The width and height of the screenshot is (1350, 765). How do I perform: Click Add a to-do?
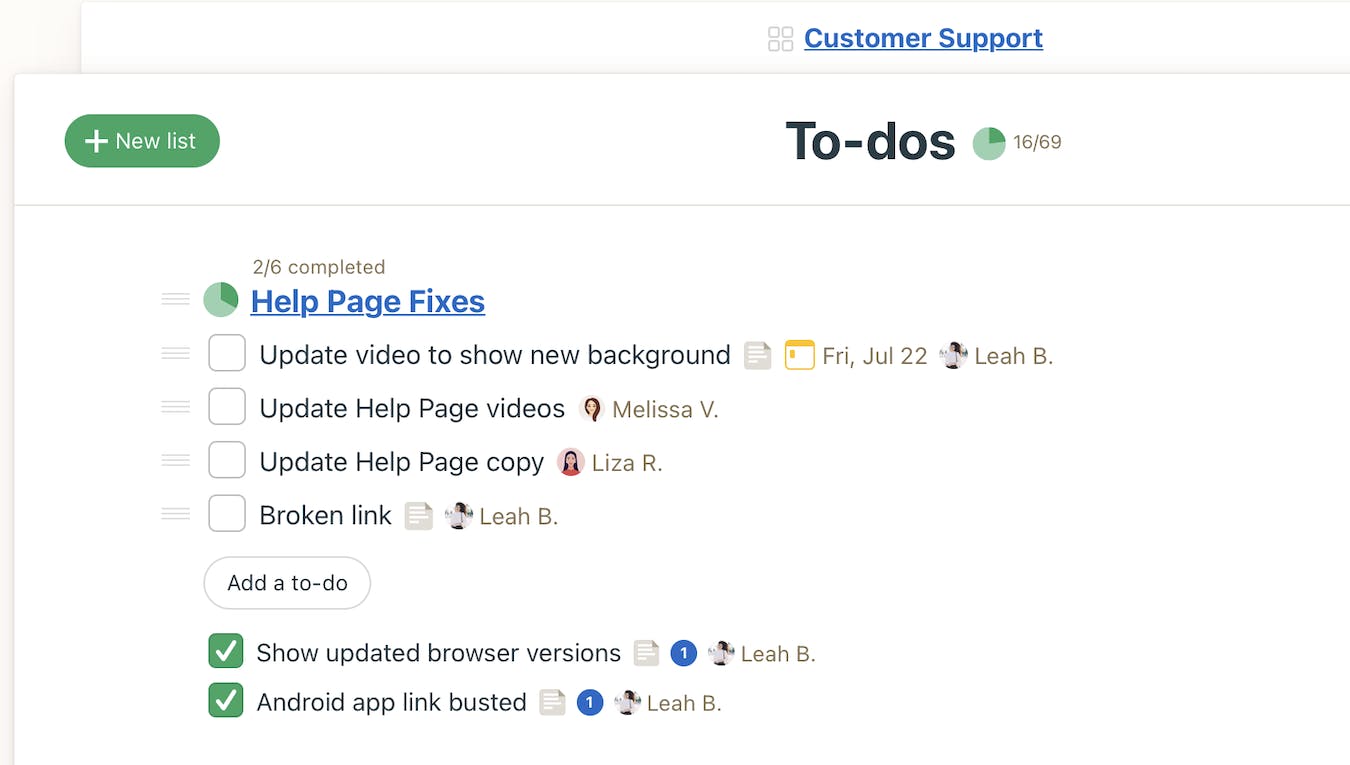(287, 583)
